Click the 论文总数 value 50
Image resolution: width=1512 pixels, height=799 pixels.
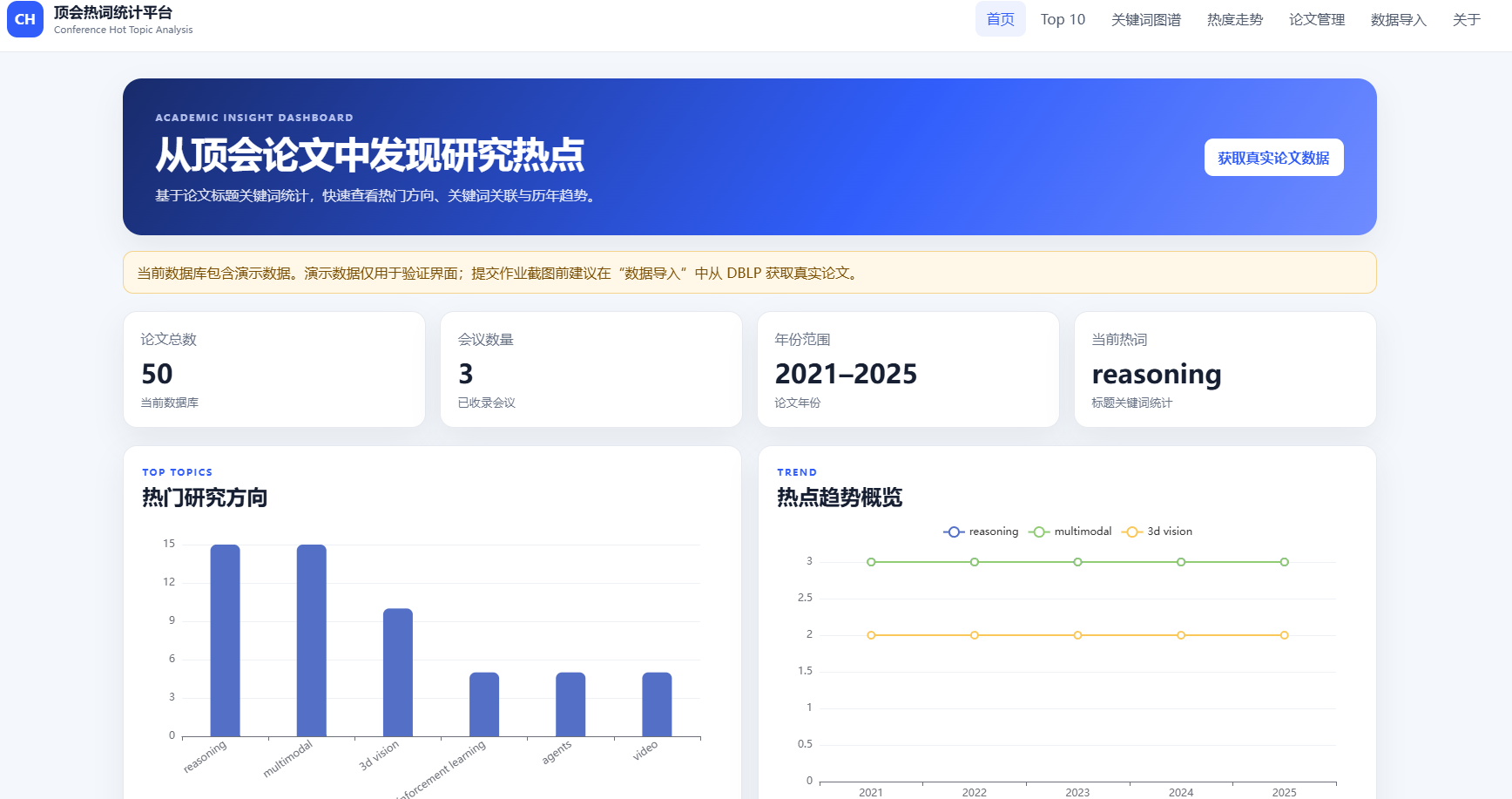158,374
